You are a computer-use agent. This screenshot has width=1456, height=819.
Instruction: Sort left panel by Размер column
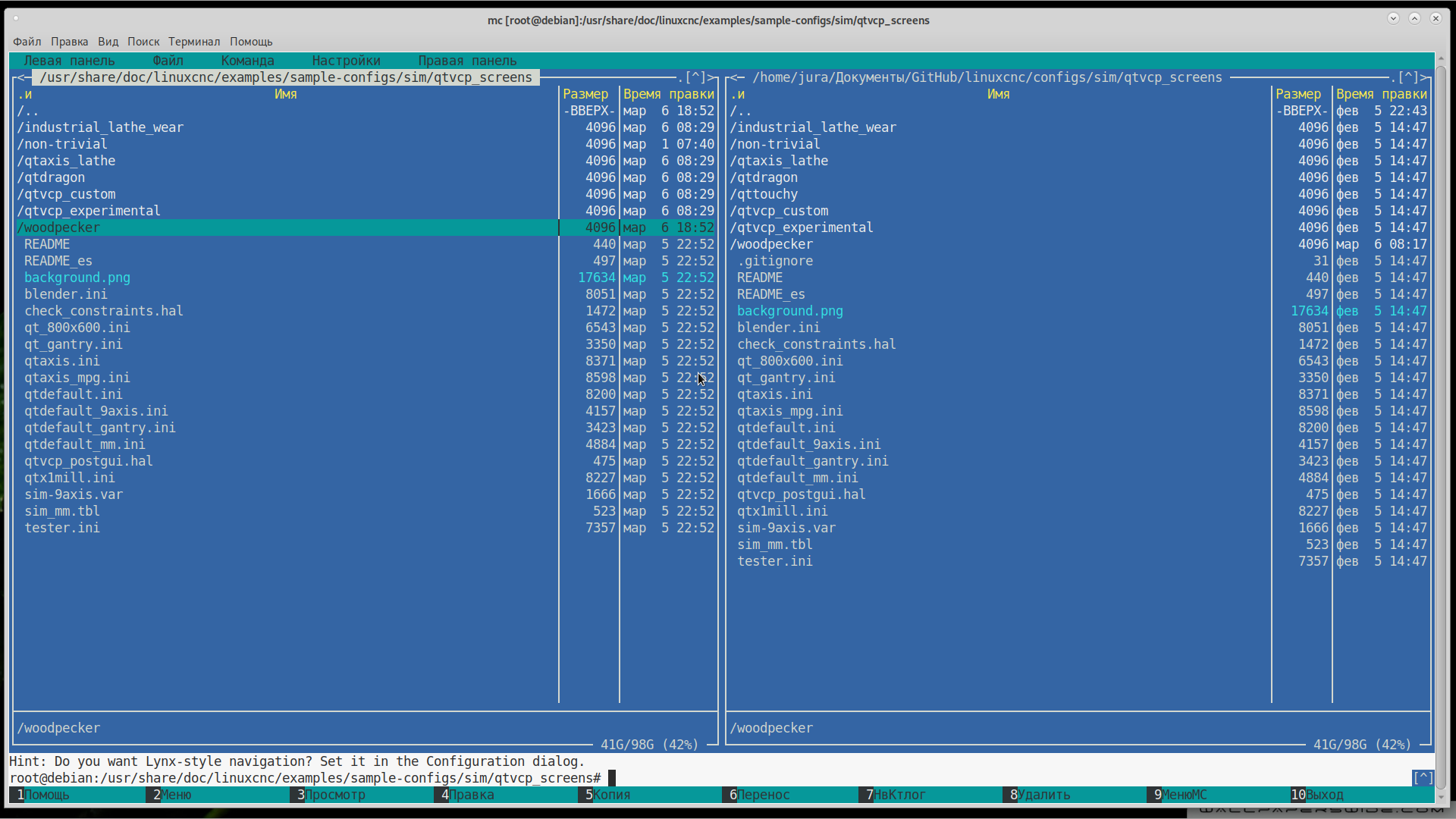585,94
